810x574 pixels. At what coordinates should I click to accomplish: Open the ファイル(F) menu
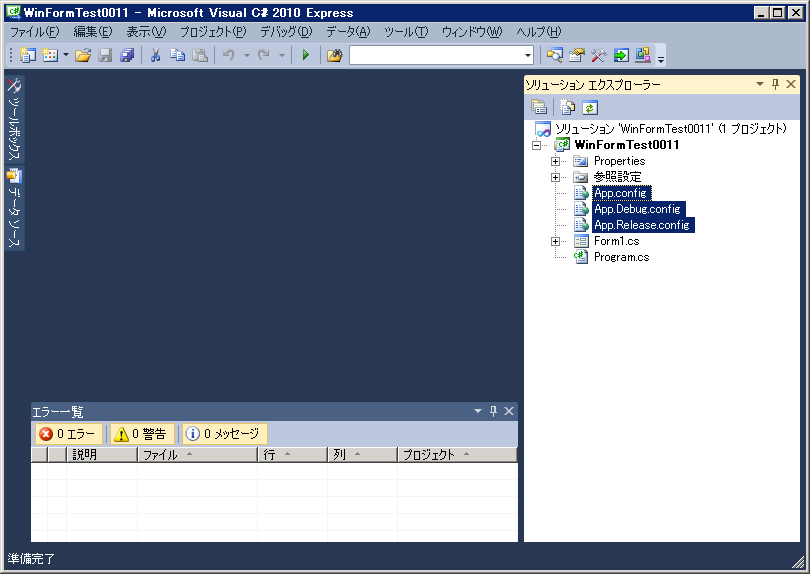click(35, 32)
